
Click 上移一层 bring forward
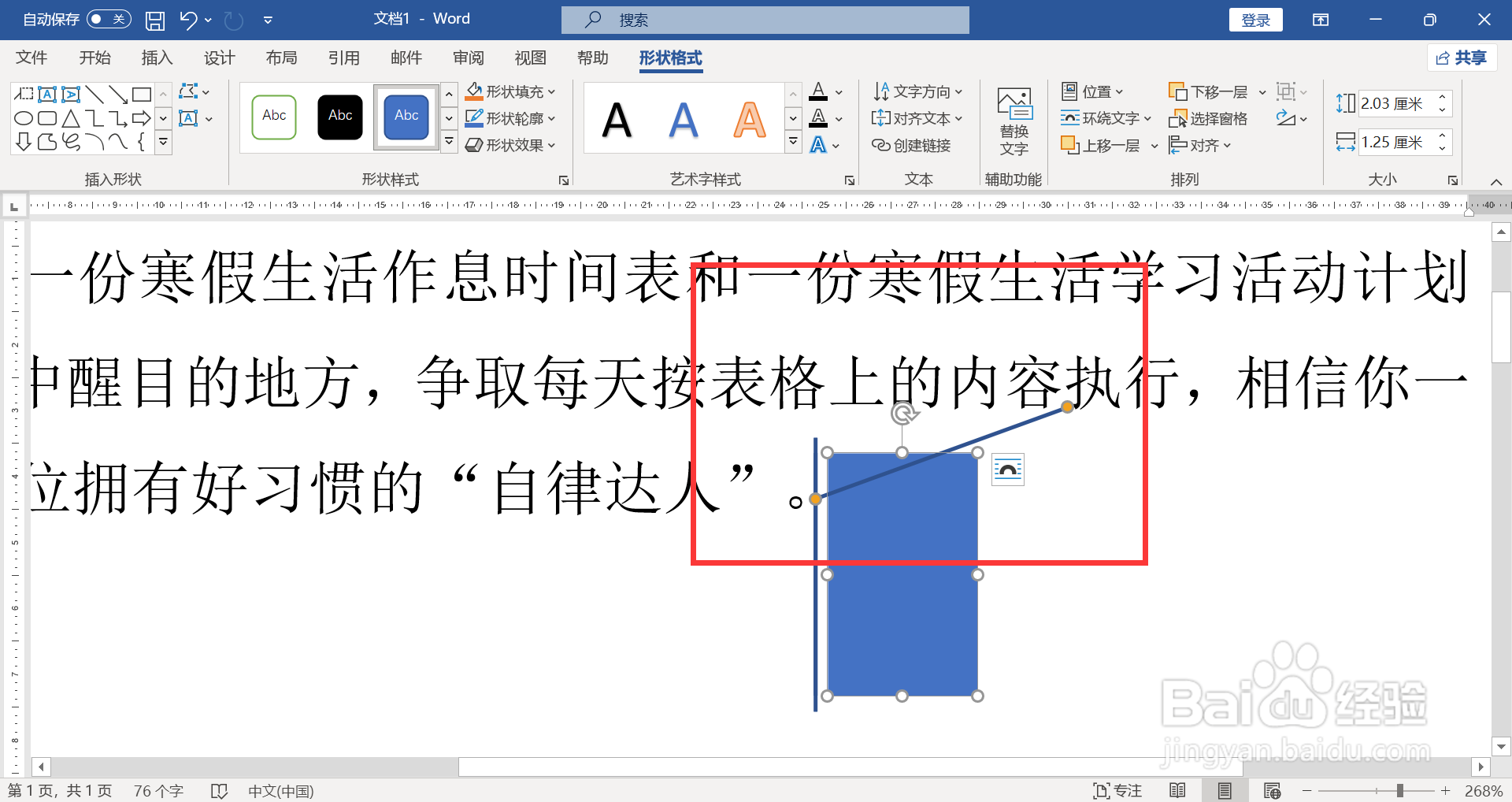pyautogui.click(x=1101, y=146)
